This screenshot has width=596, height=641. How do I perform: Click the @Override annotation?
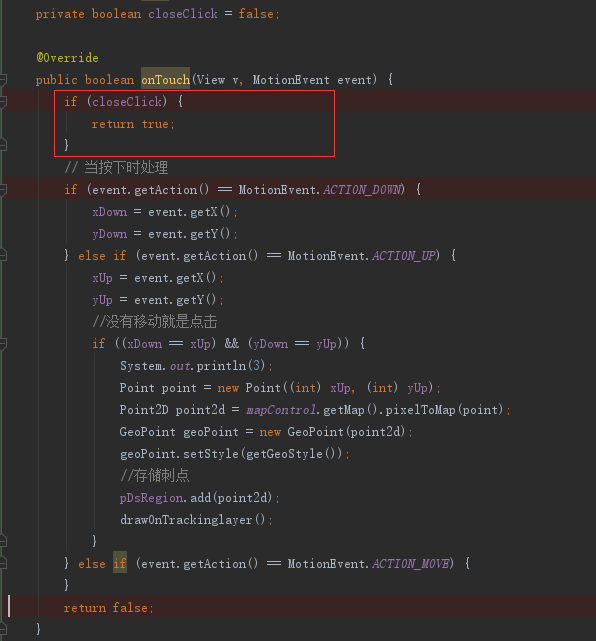(x=67, y=58)
